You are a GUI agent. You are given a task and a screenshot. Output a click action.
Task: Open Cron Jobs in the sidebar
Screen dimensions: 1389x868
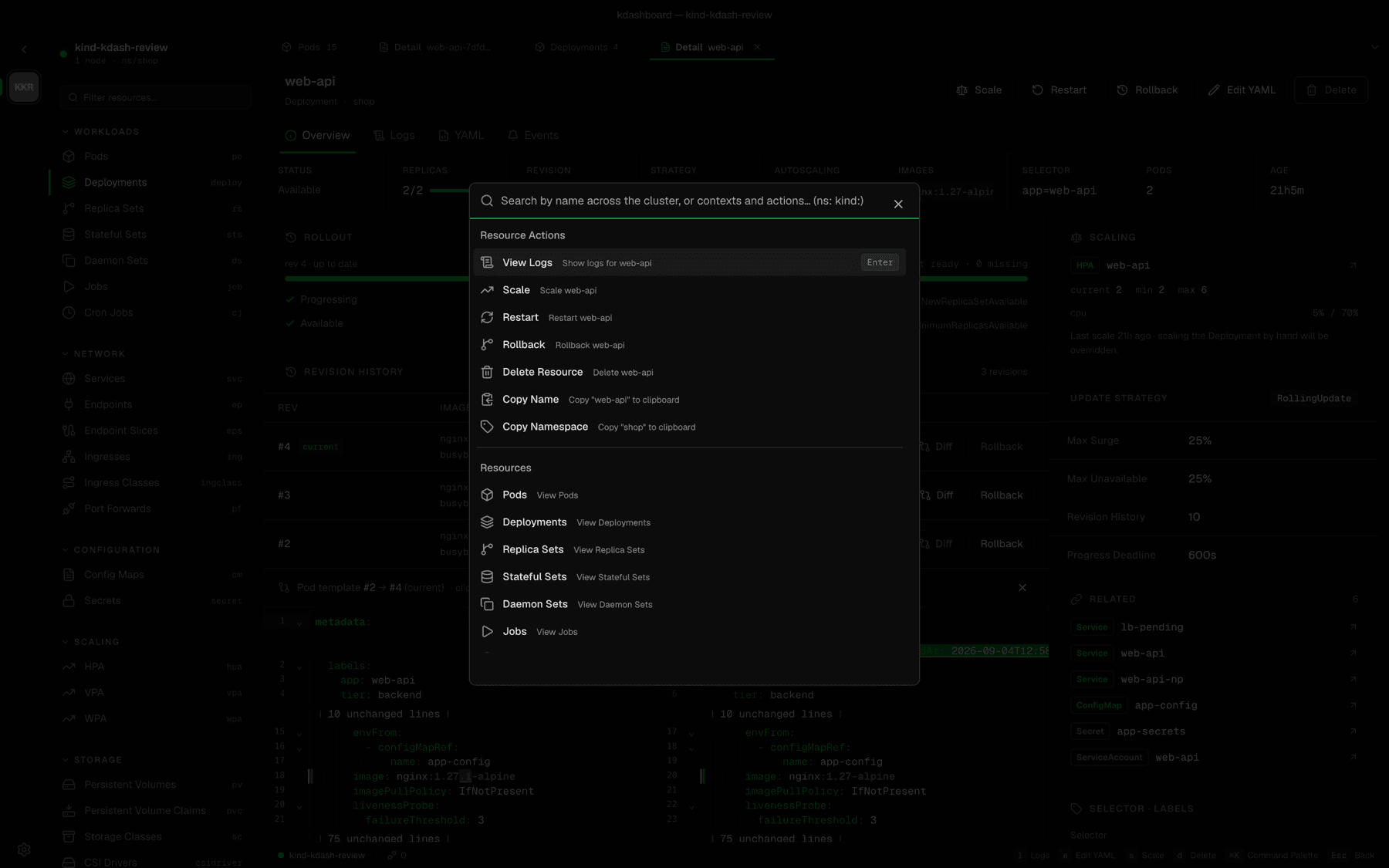tap(153, 312)
